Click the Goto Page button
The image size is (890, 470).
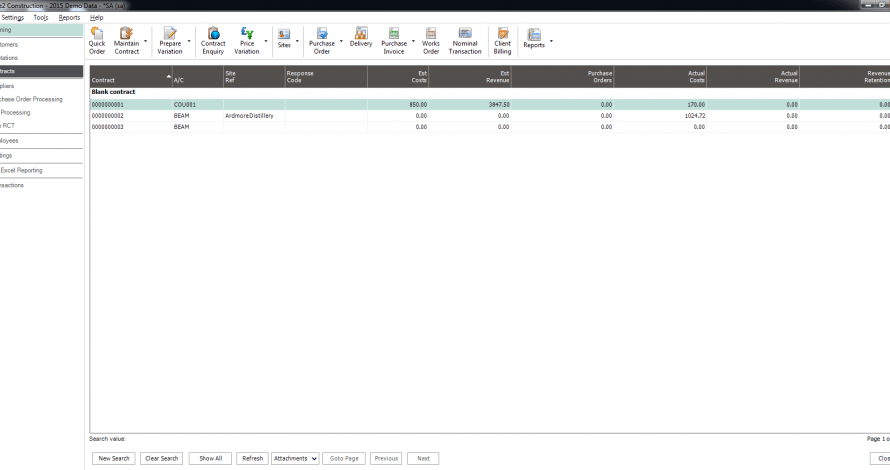point(344,459)
